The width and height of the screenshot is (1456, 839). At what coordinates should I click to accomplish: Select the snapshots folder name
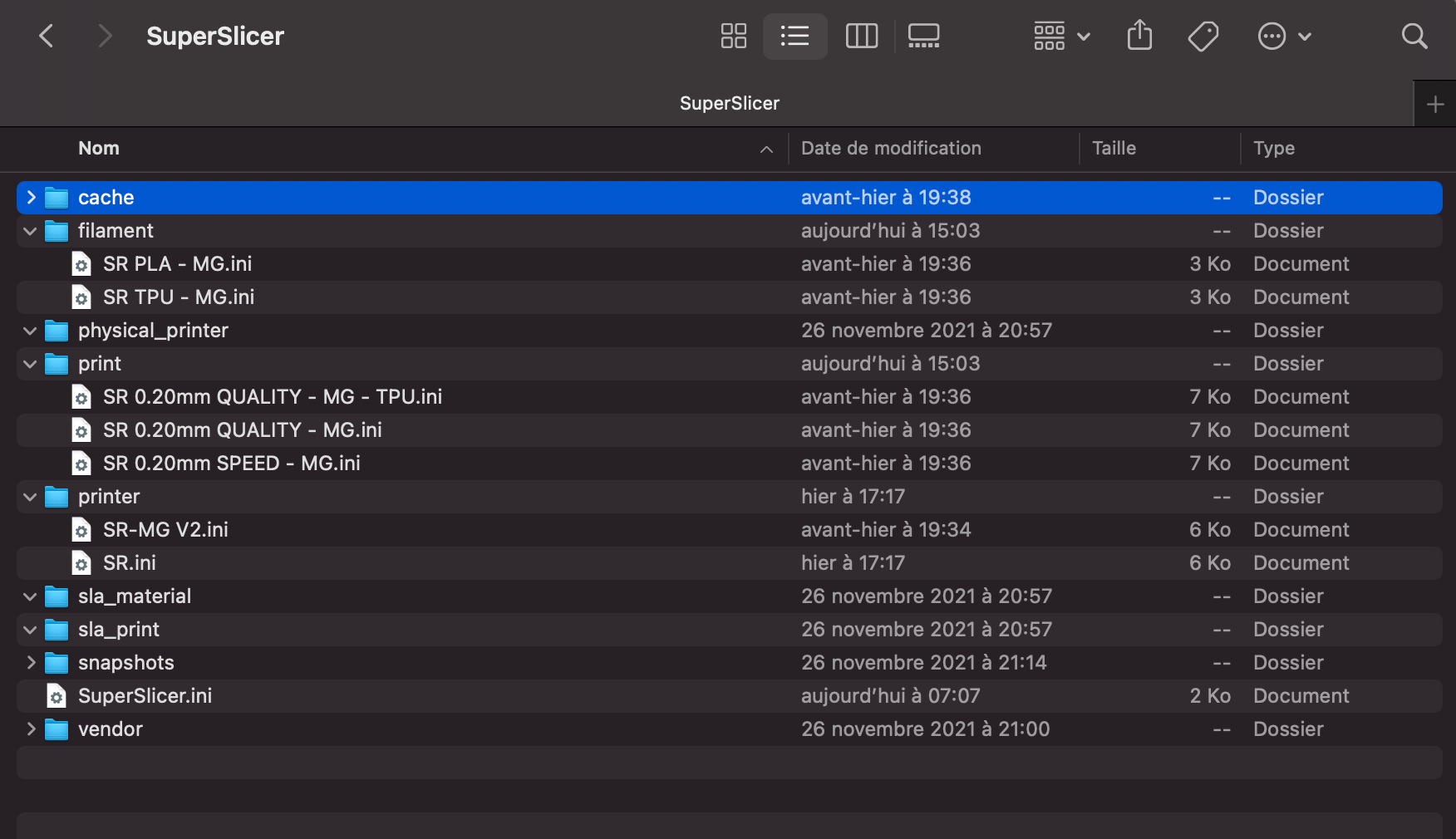(126, 663)
